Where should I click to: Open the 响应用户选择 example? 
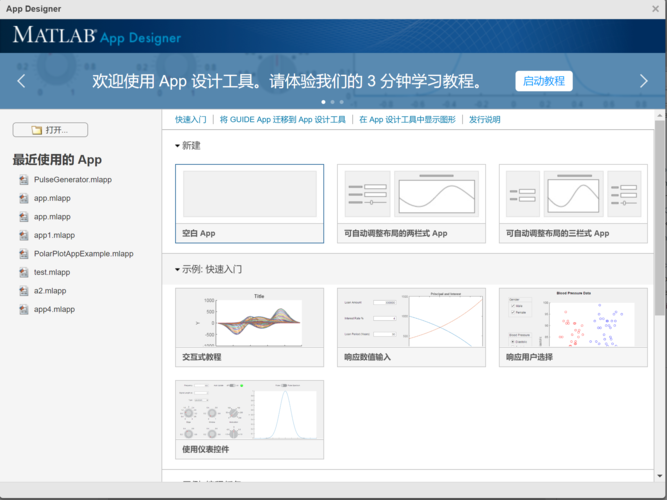click(x=573, y=327)
